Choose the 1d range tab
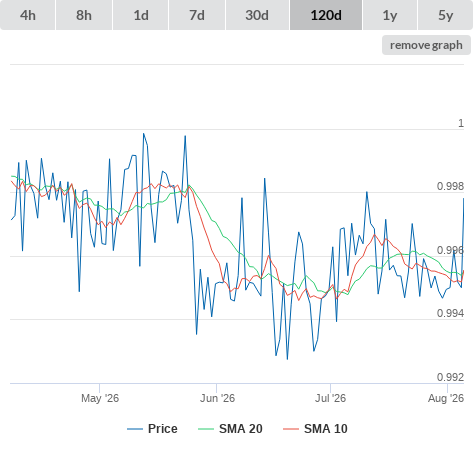This screenshot has height=455, width=474. coord(141,15)
